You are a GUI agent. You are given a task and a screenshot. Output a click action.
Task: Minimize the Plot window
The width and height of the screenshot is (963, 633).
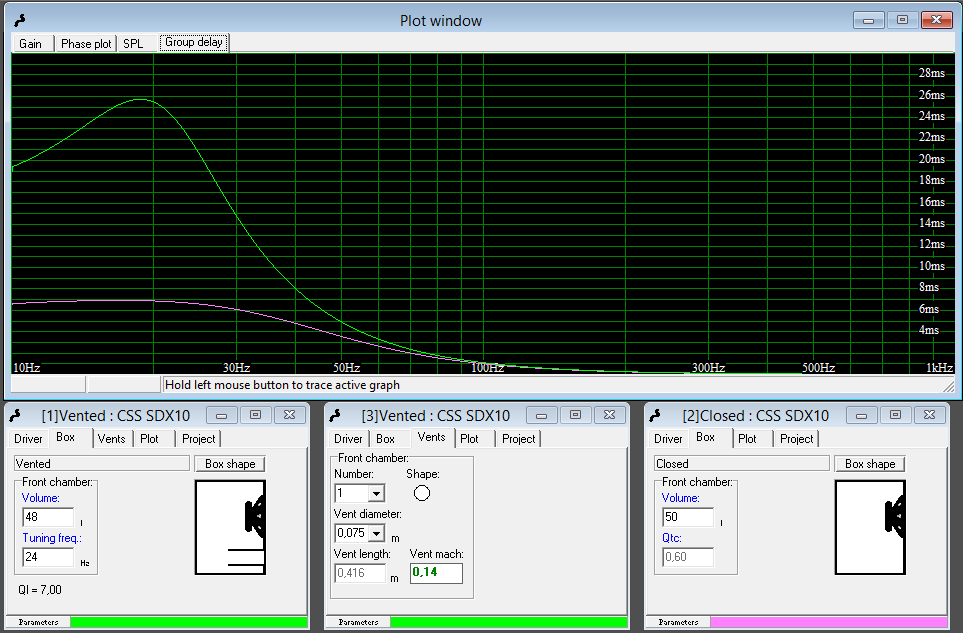[x=868, y=20]
